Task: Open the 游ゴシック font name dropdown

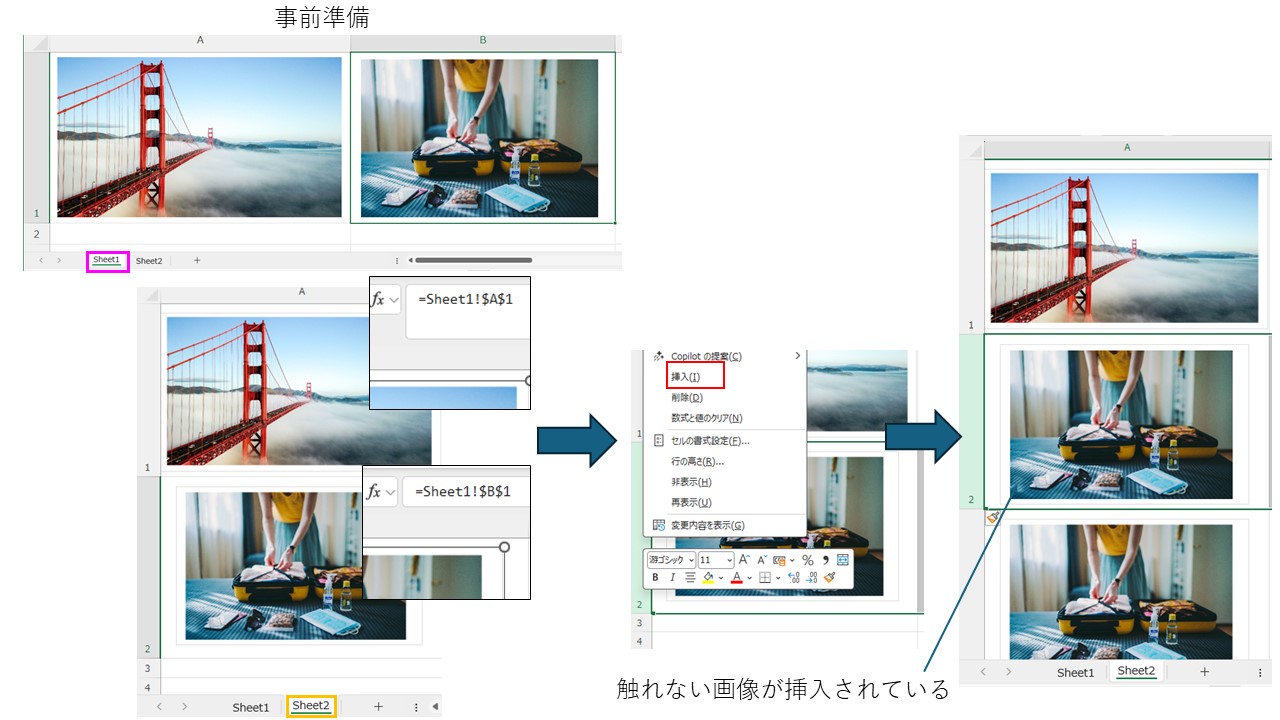Action: click(671, 560)
